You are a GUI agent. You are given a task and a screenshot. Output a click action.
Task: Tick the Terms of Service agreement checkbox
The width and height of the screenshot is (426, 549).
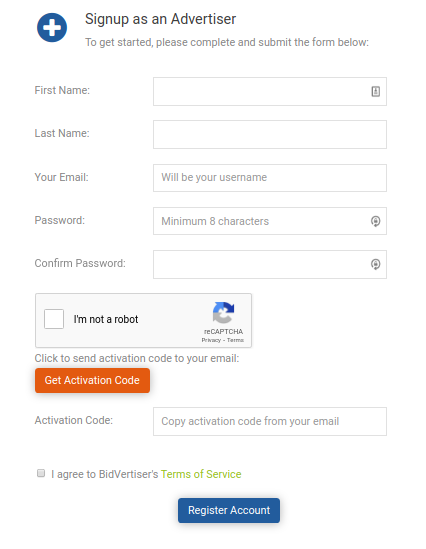(41, 473)
